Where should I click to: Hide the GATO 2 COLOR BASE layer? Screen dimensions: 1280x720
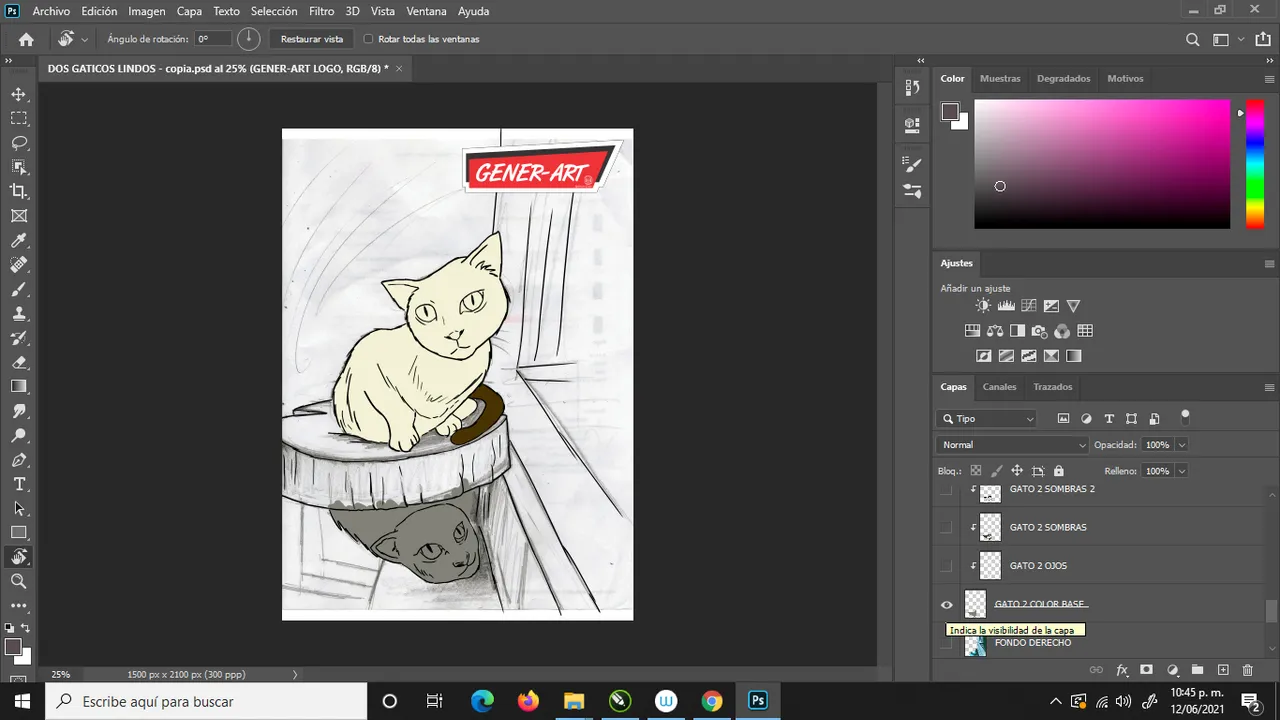tap(946, 604)
